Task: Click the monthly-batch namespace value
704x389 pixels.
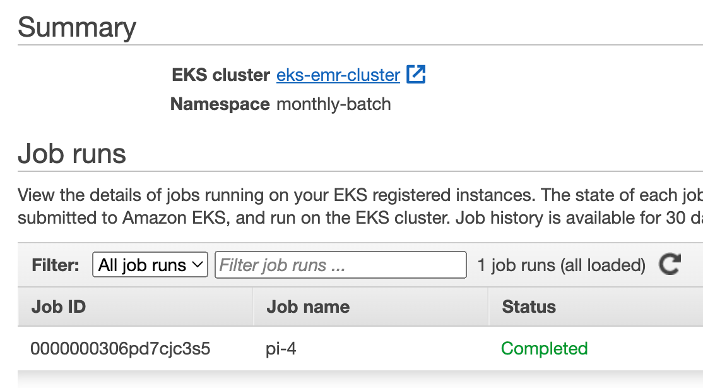Action: (x=334, y=104)
